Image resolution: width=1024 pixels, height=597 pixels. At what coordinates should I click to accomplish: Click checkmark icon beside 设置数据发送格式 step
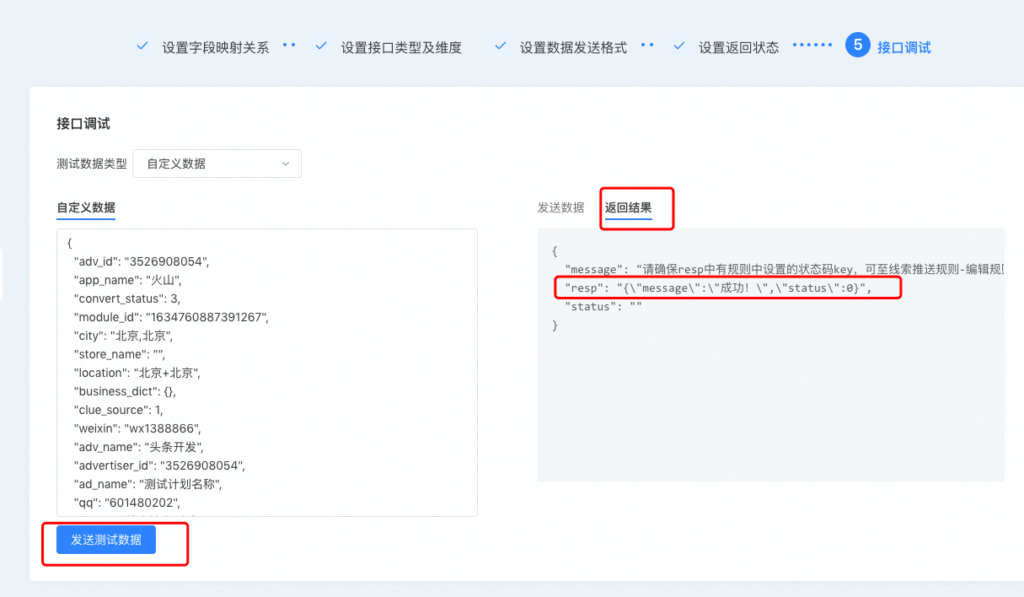click(x=499, y=46)
